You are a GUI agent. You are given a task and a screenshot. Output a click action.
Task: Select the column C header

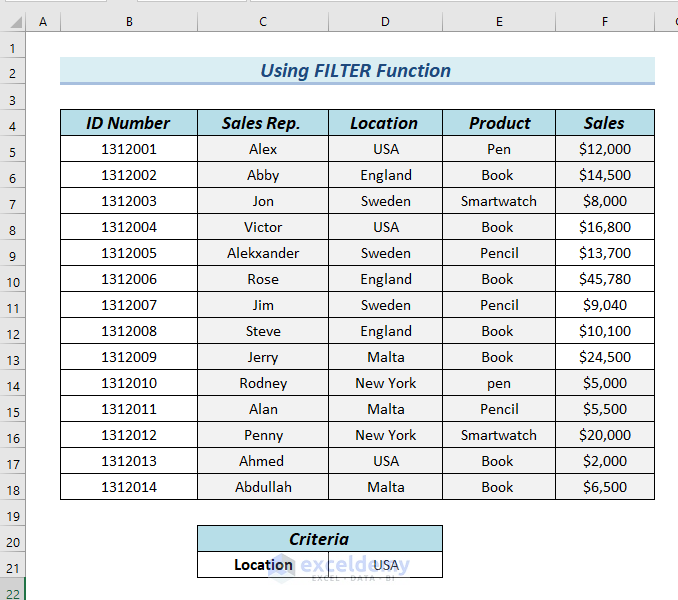(263, 21)
